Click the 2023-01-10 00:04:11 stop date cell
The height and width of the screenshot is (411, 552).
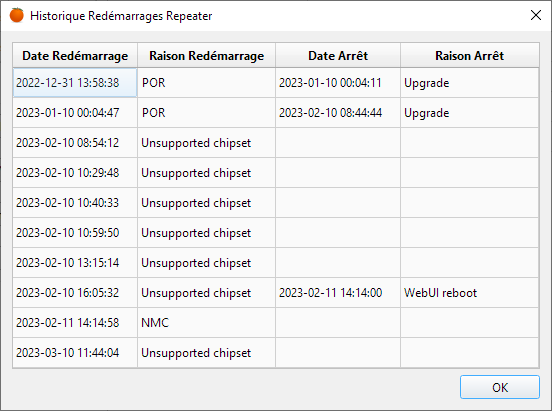(338, 83)
